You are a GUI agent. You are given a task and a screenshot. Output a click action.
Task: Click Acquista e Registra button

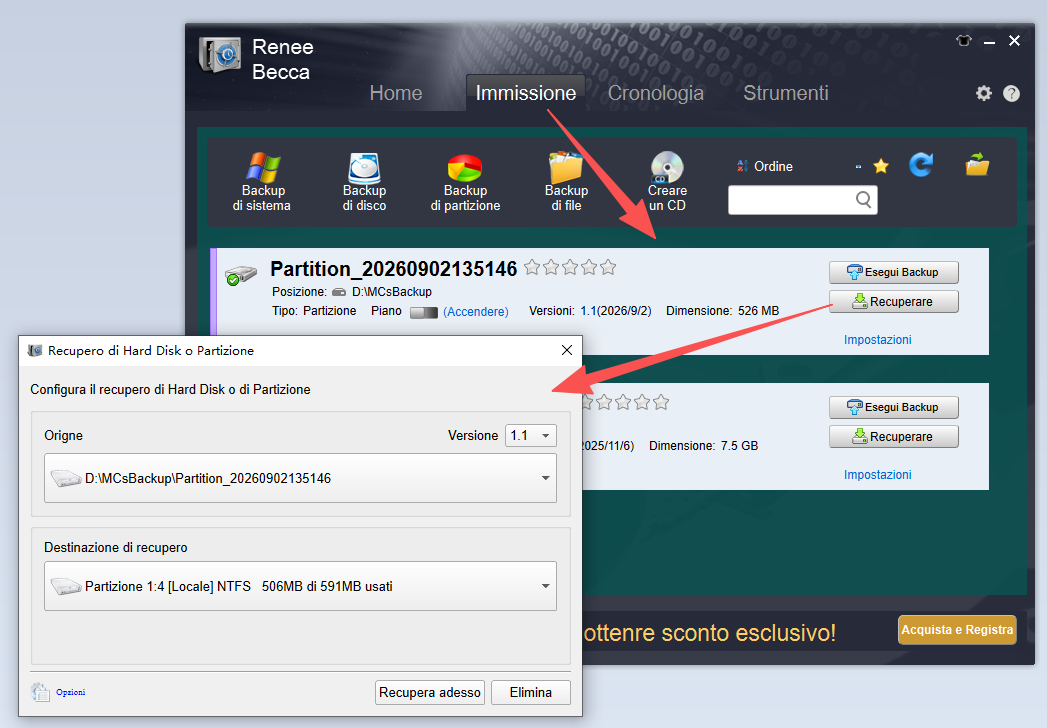(x=957, y=630)
